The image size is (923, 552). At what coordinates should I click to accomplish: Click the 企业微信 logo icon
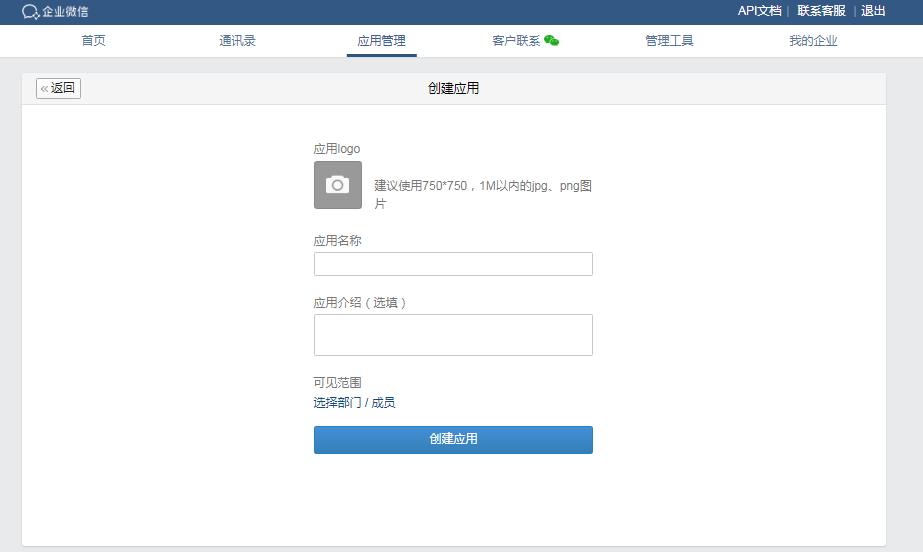pos(30,12)
